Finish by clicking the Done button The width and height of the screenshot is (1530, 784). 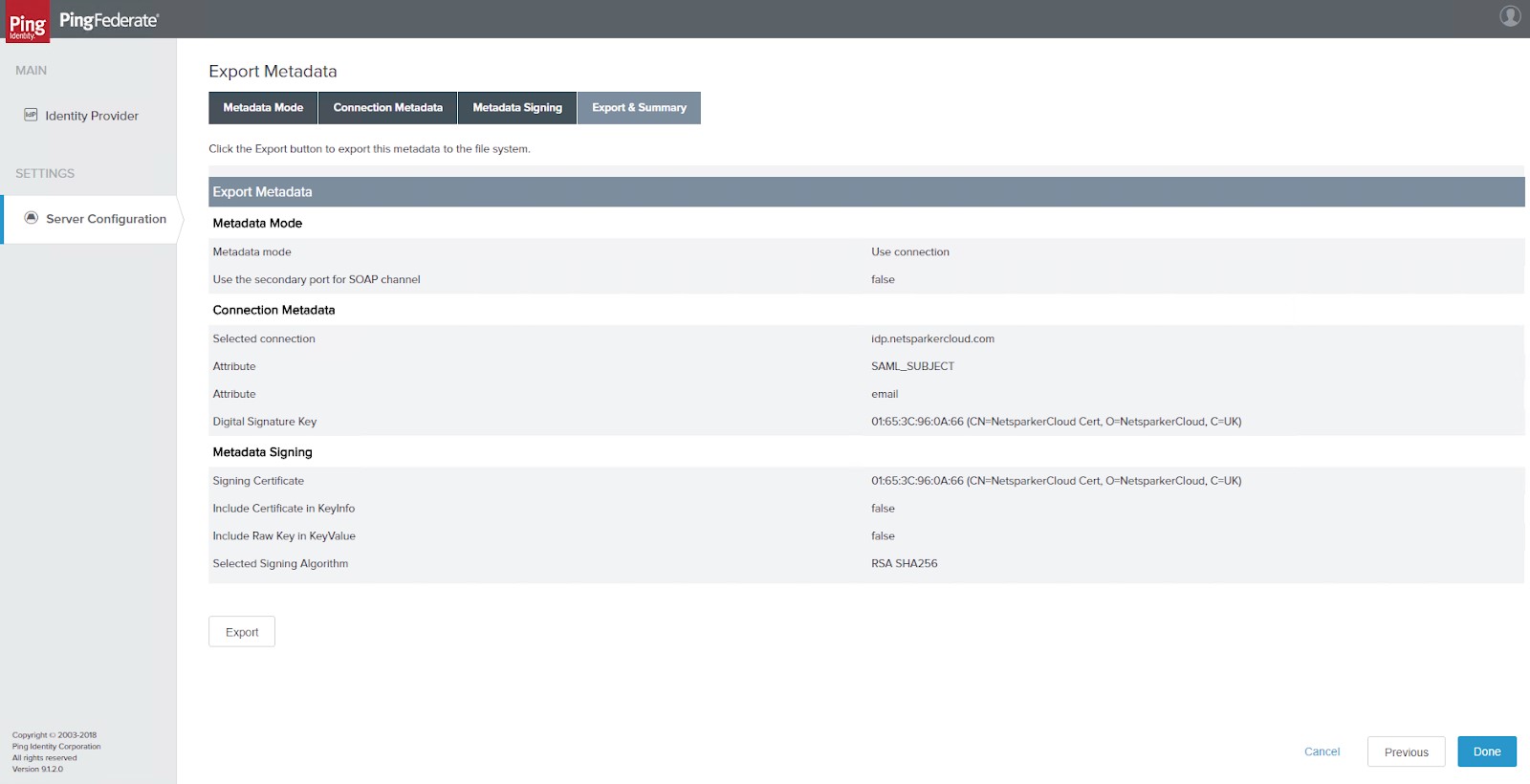point(1486,751)
